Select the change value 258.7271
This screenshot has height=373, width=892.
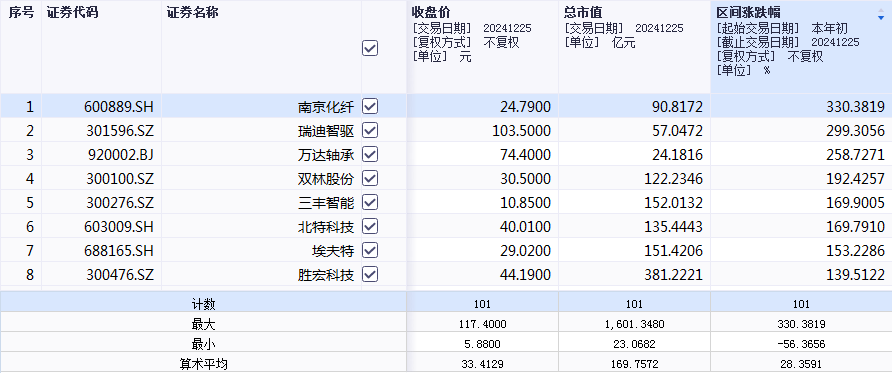855,155
